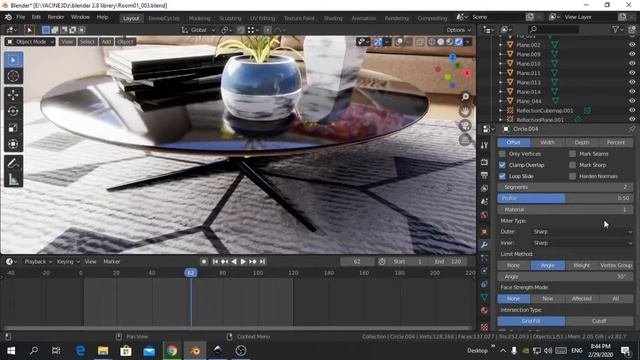The height and width of the screenshot is (360, 640).
Task: Open the File menu
Action: pyautogui.click(x=20, y=17)
